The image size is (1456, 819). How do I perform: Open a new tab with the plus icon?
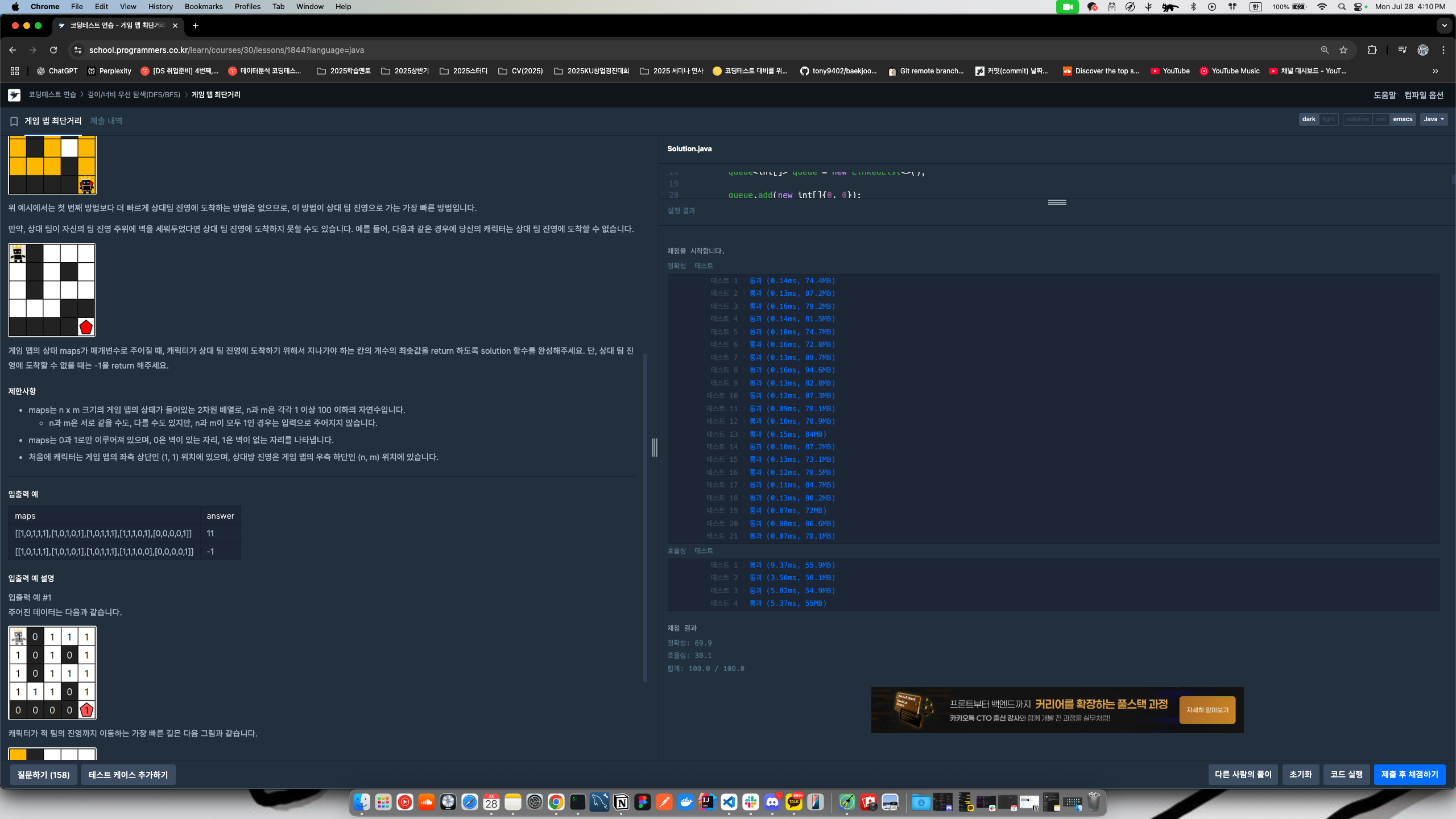[x=196, y=26]
